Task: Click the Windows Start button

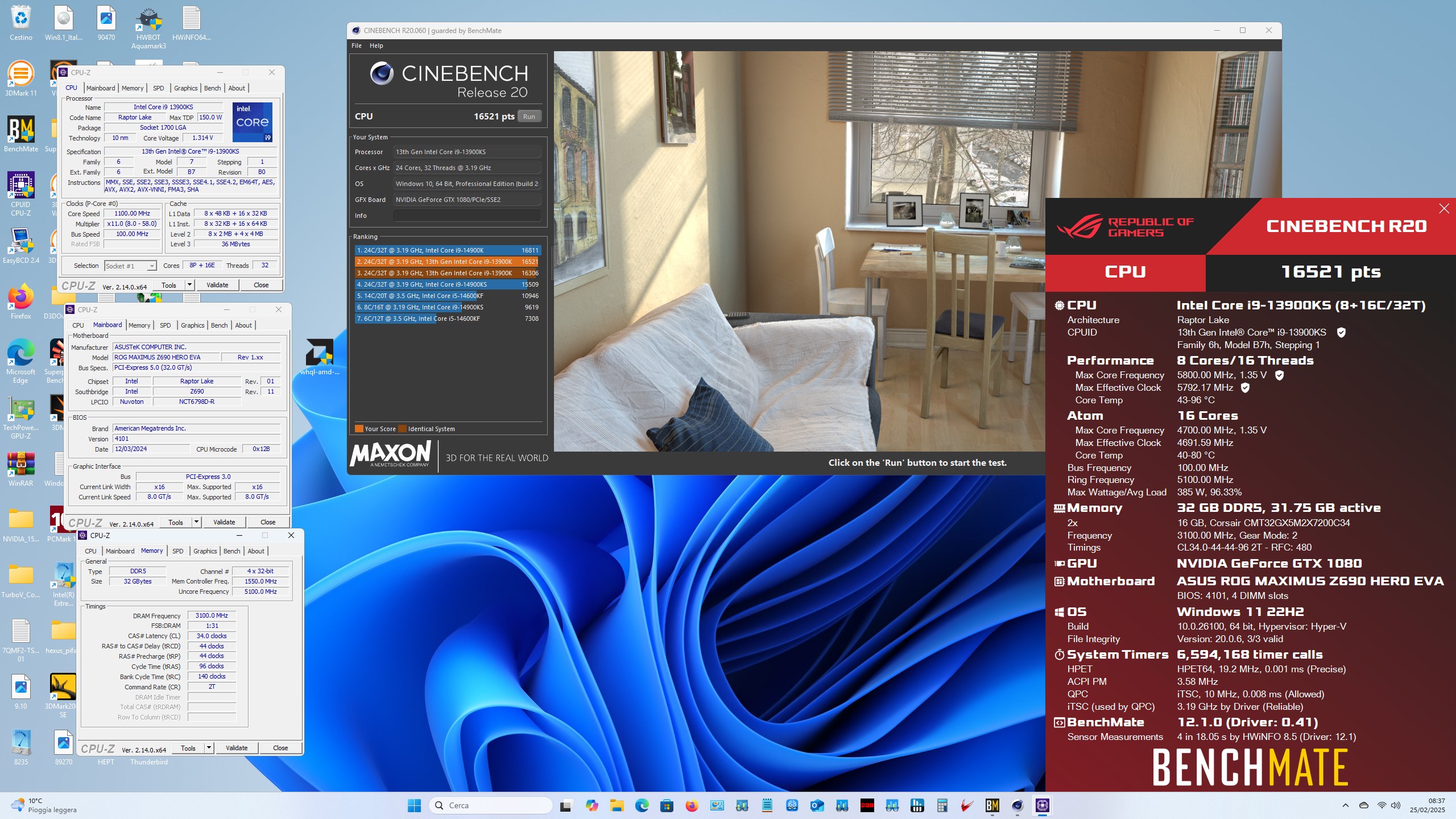Action: pyautogui.click(x=414, y=805)
